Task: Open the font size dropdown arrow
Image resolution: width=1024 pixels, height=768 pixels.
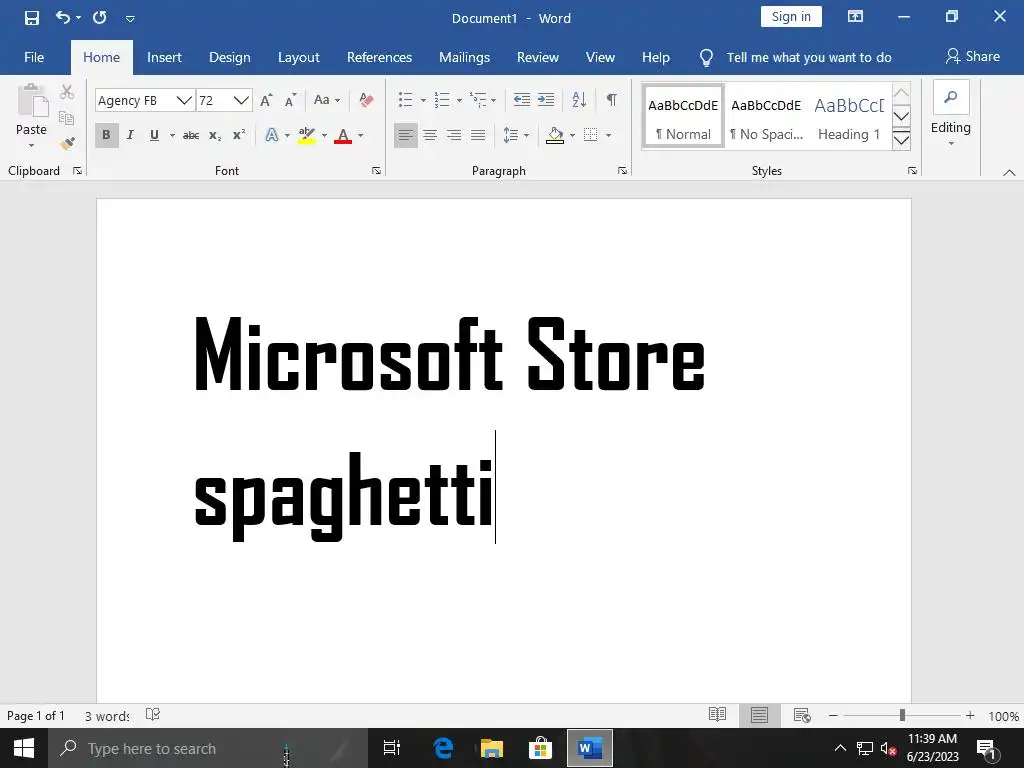Action: (241, 101)
